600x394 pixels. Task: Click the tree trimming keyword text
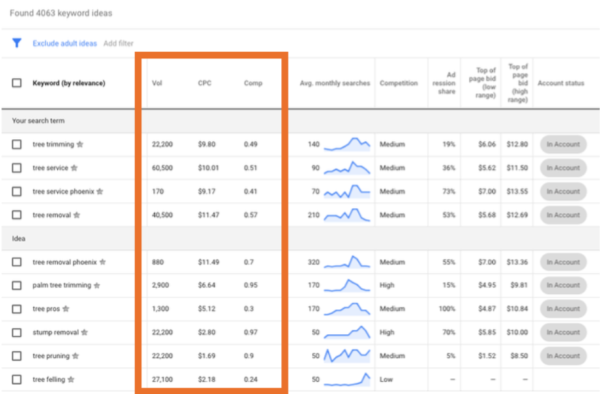(x=53, y=144)
